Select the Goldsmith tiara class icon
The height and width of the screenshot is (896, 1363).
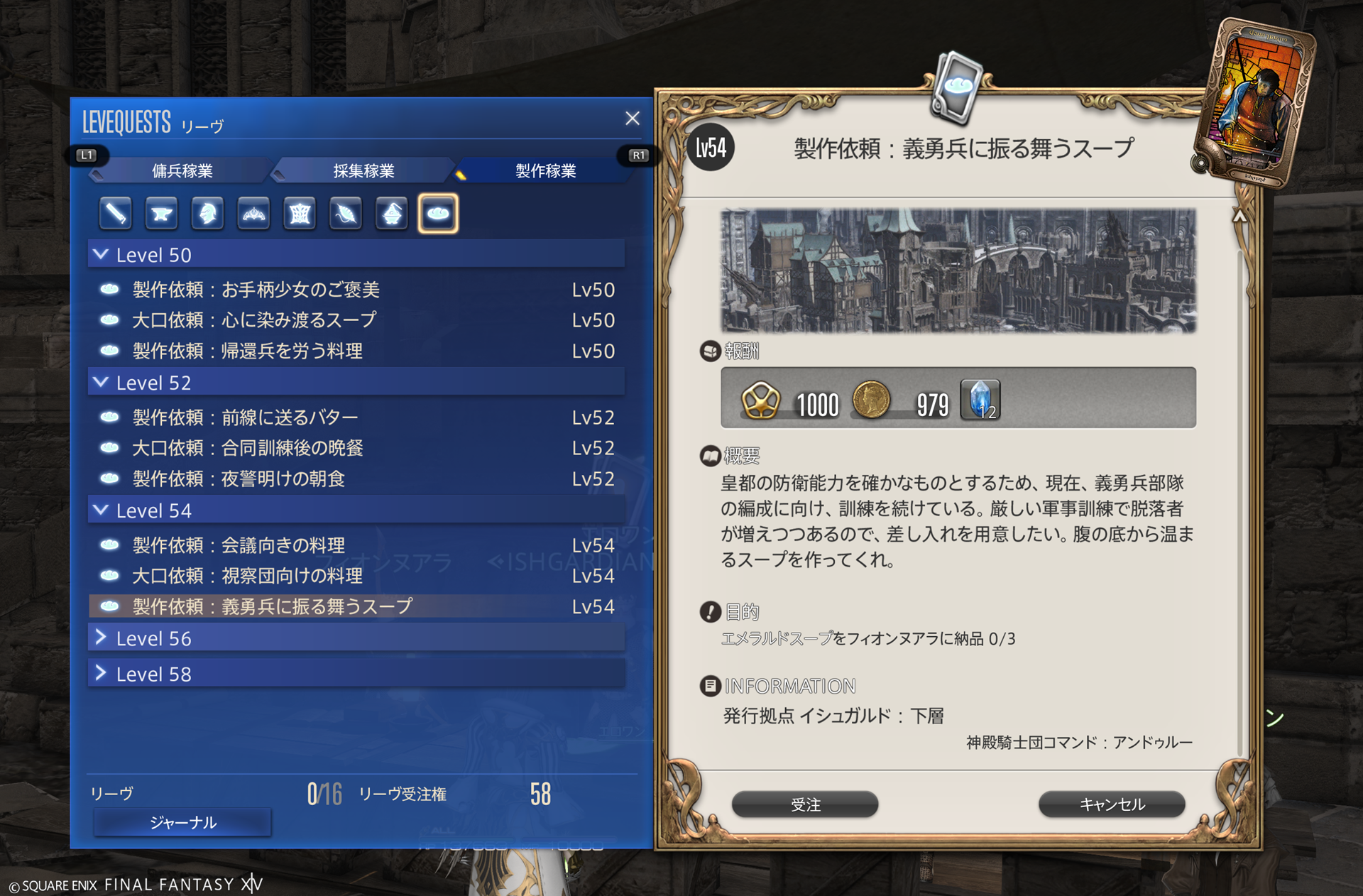tap(253, 213)
